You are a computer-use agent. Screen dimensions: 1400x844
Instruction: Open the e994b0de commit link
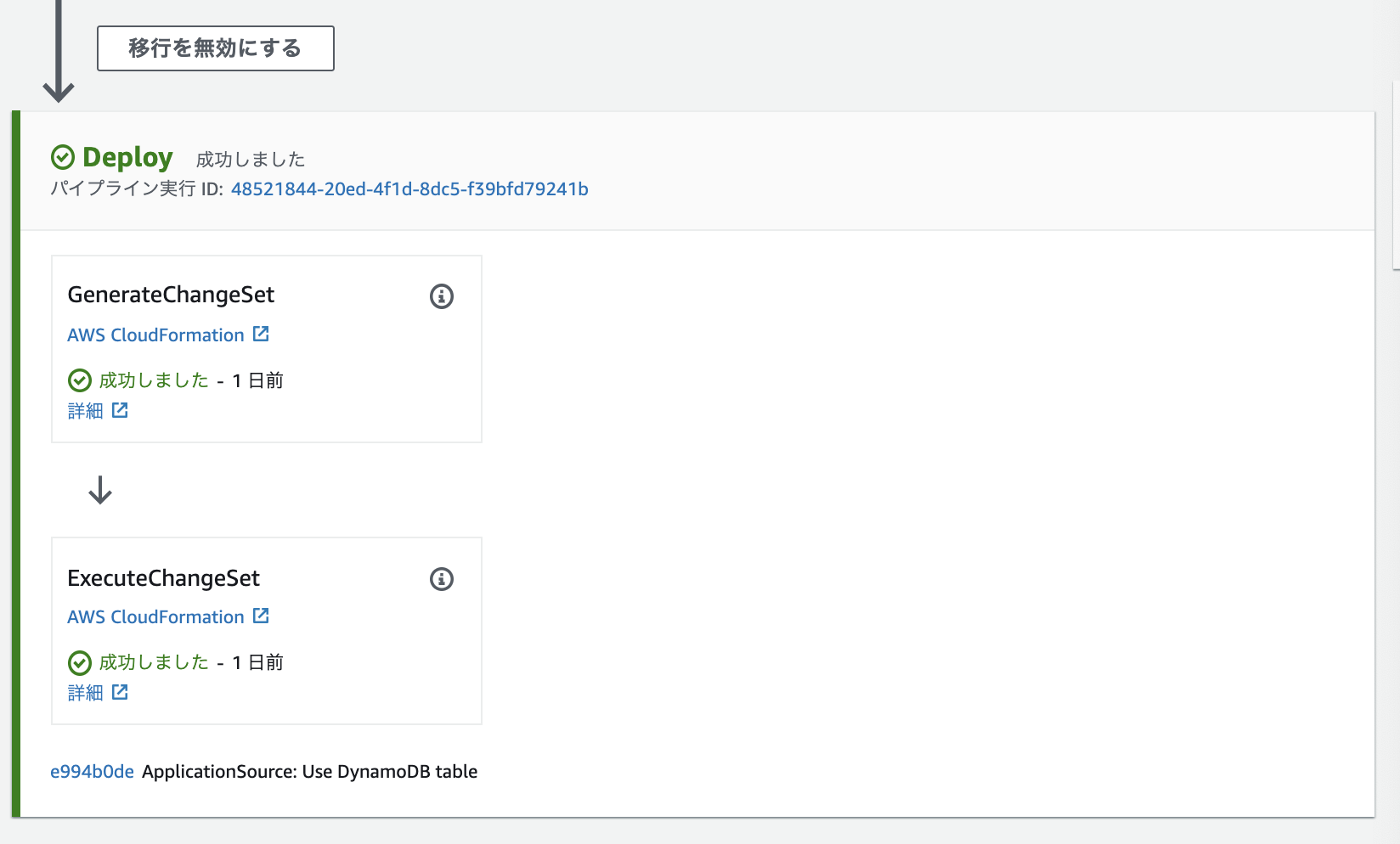coord(92,771)
